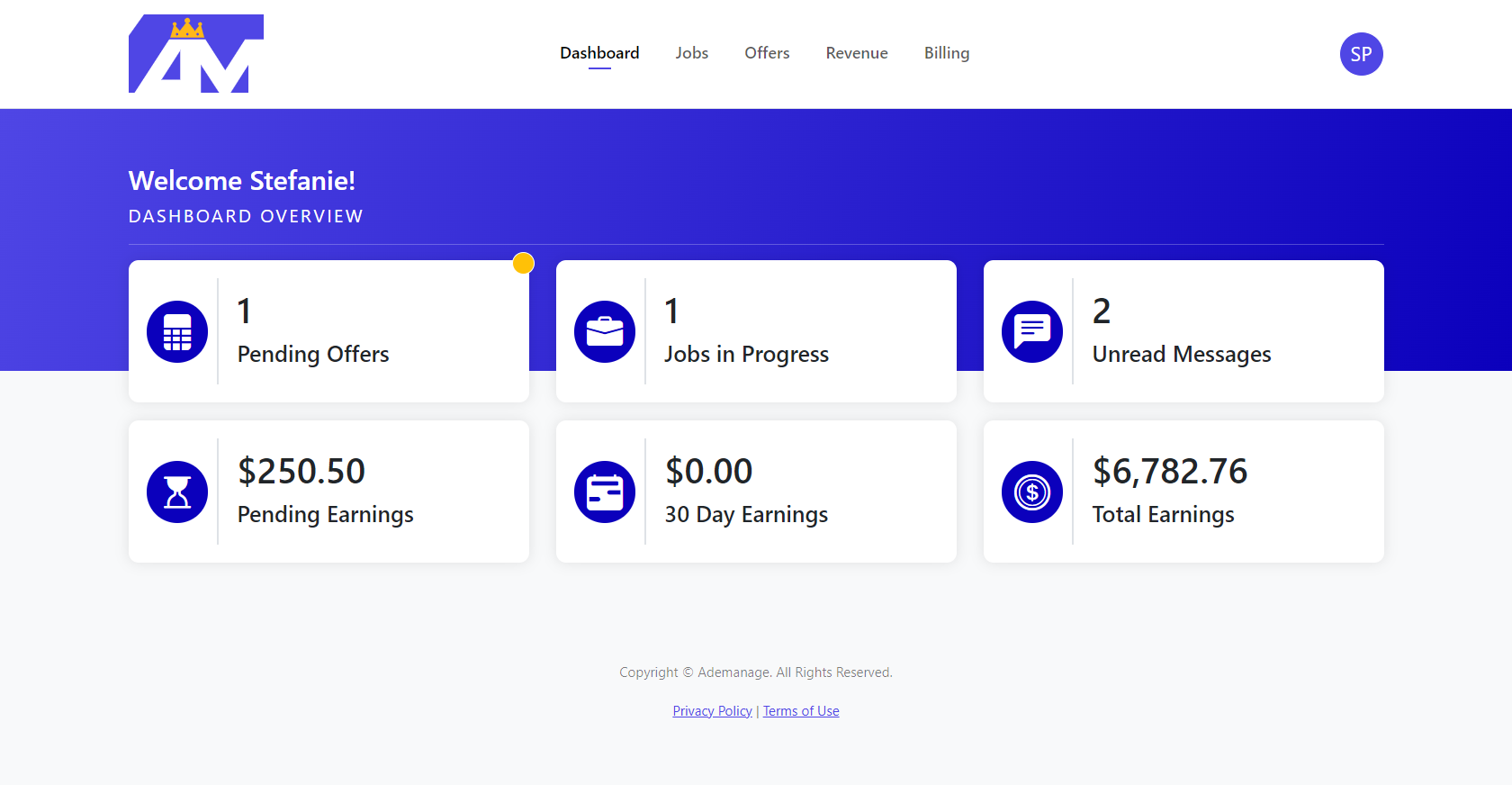Open the SP user avatar menu
1512x785 pixels.
(1361, 54)
